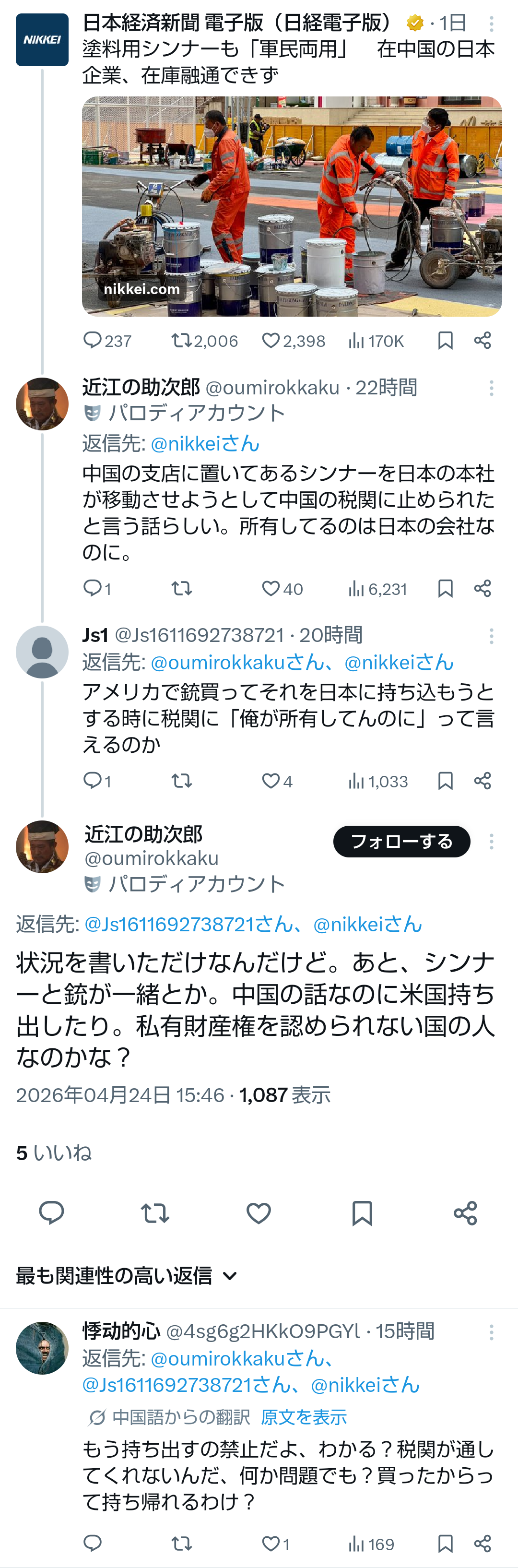
Task: View analytics of Nikkei post (170K)
Action: pos(356,340)
